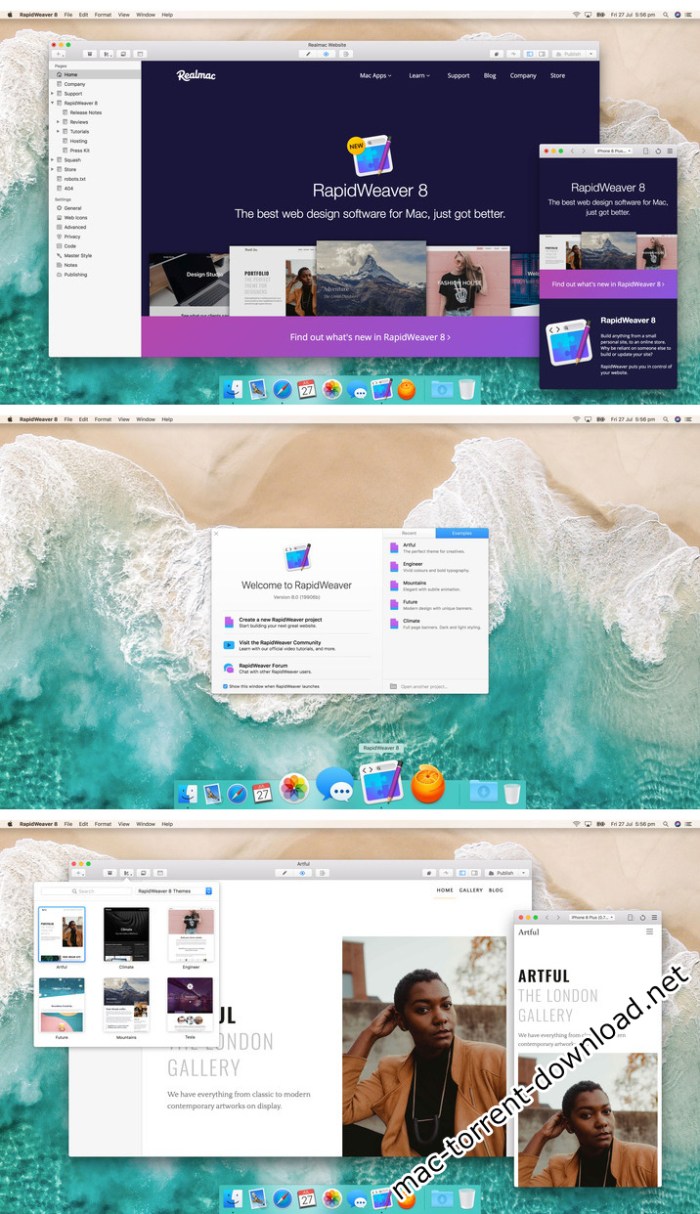Click Publish button in the Artful window
The height and width of the screenshot is (1214, 700).
(x=503, y=873)
